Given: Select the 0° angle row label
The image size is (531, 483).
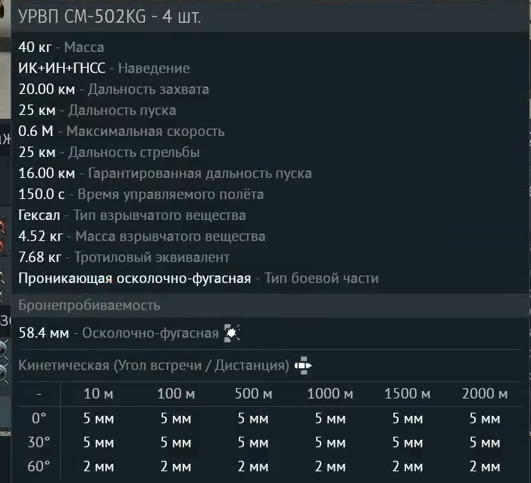Looking at the screenshot, I should pos(39,418).
